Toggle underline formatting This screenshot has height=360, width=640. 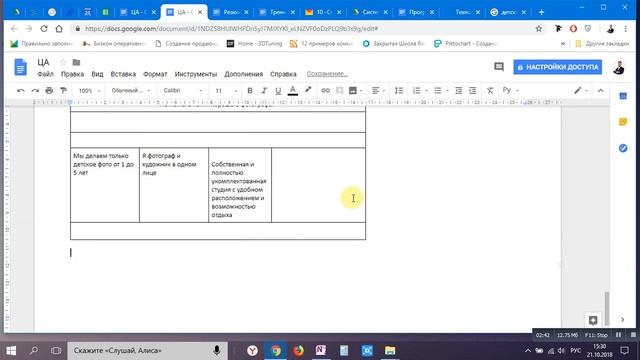[x=278, y=91]
